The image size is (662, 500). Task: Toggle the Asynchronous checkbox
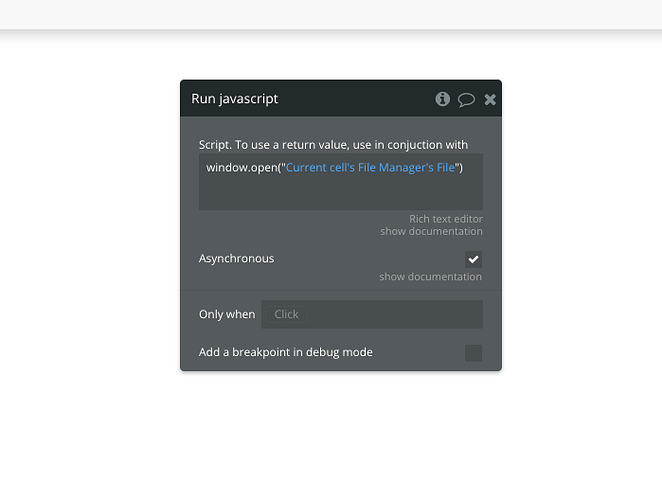click(474, 259)
